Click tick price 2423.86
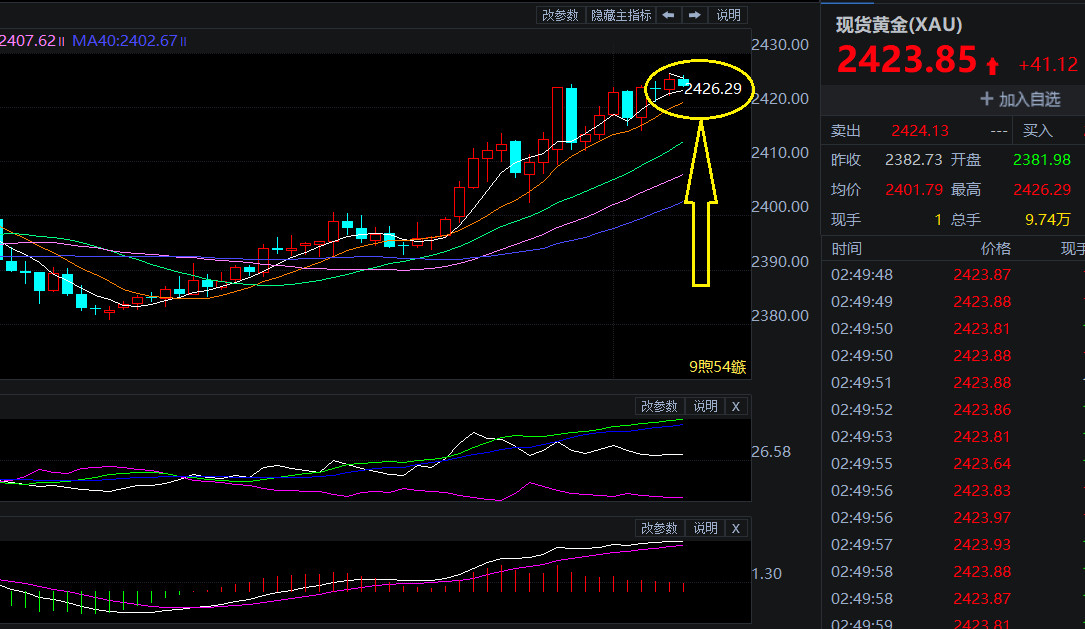Viewport: 1085px width, 629px height. pyautogui.click(x=982, y=410)
